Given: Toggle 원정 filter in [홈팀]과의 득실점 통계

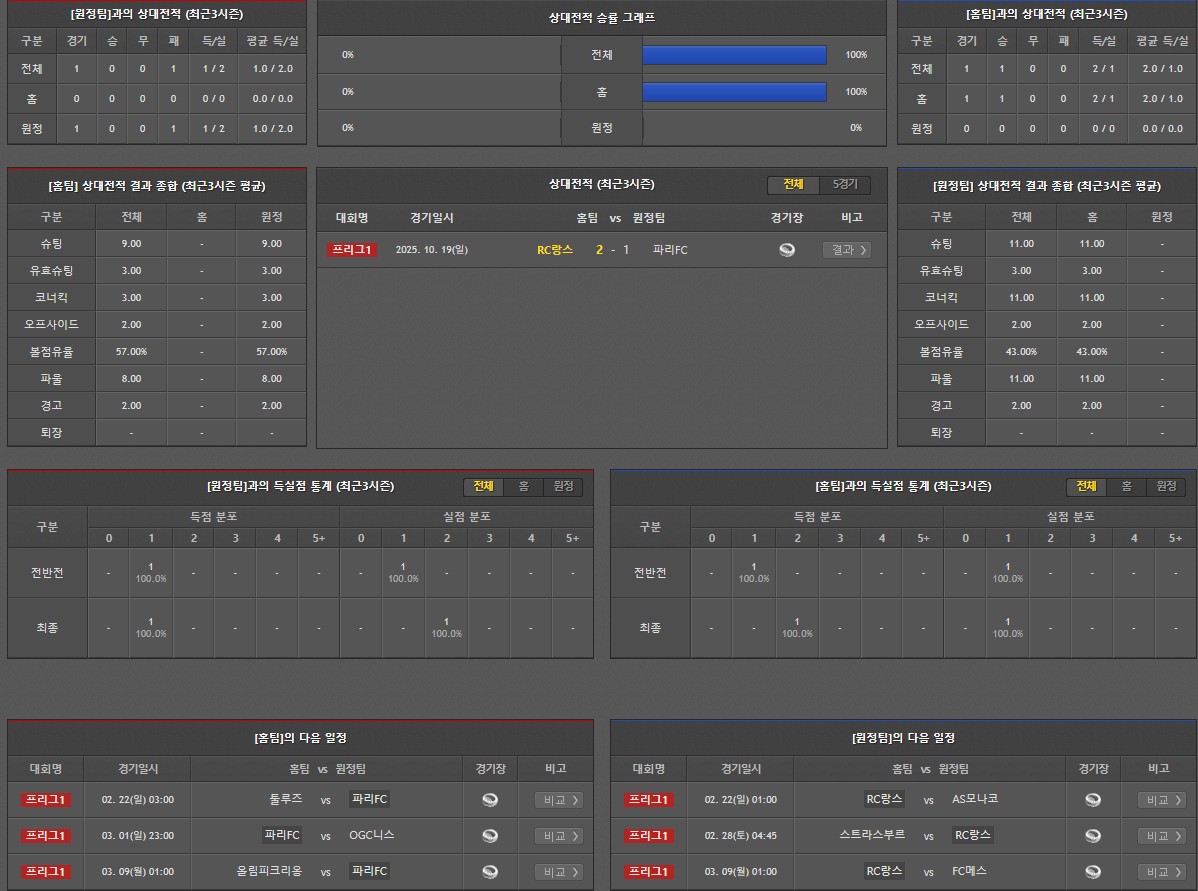Looking at the screenshot, I should pos(1166,486).
